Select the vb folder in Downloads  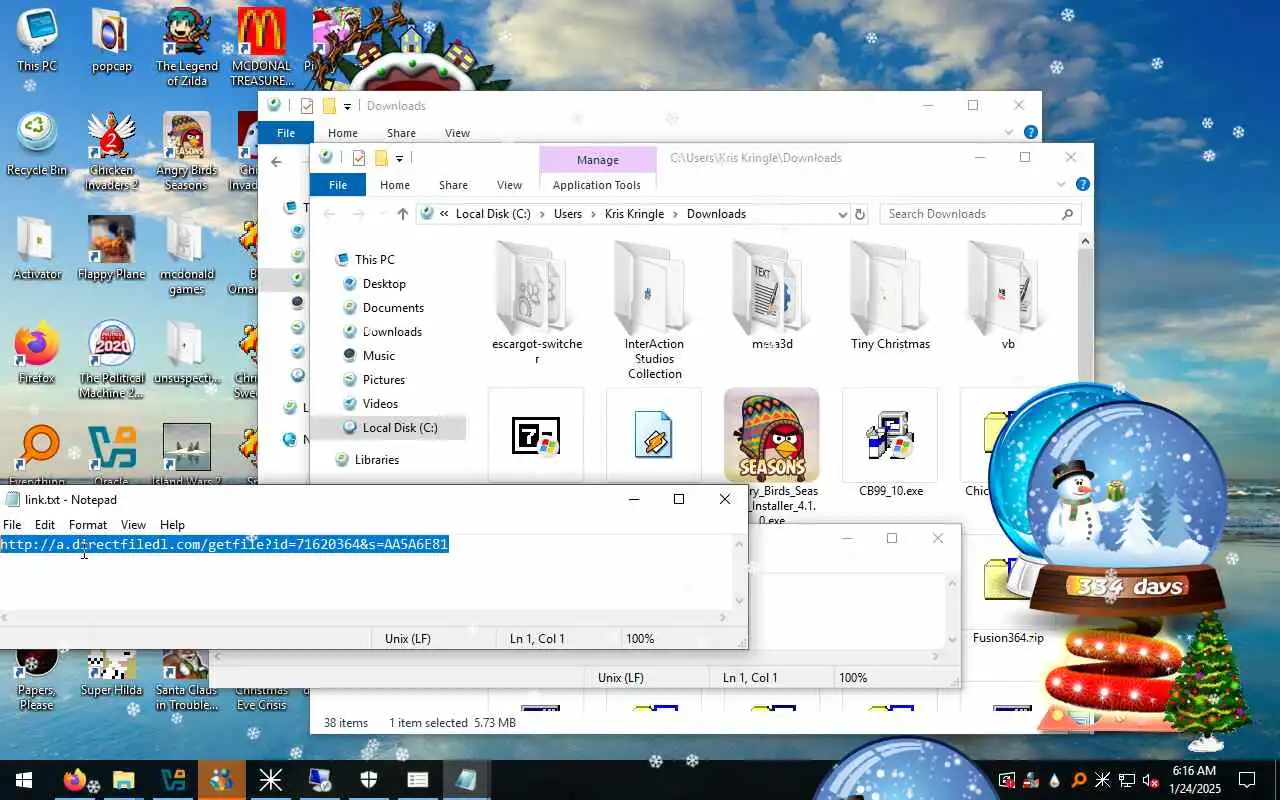click(1008, 297)
